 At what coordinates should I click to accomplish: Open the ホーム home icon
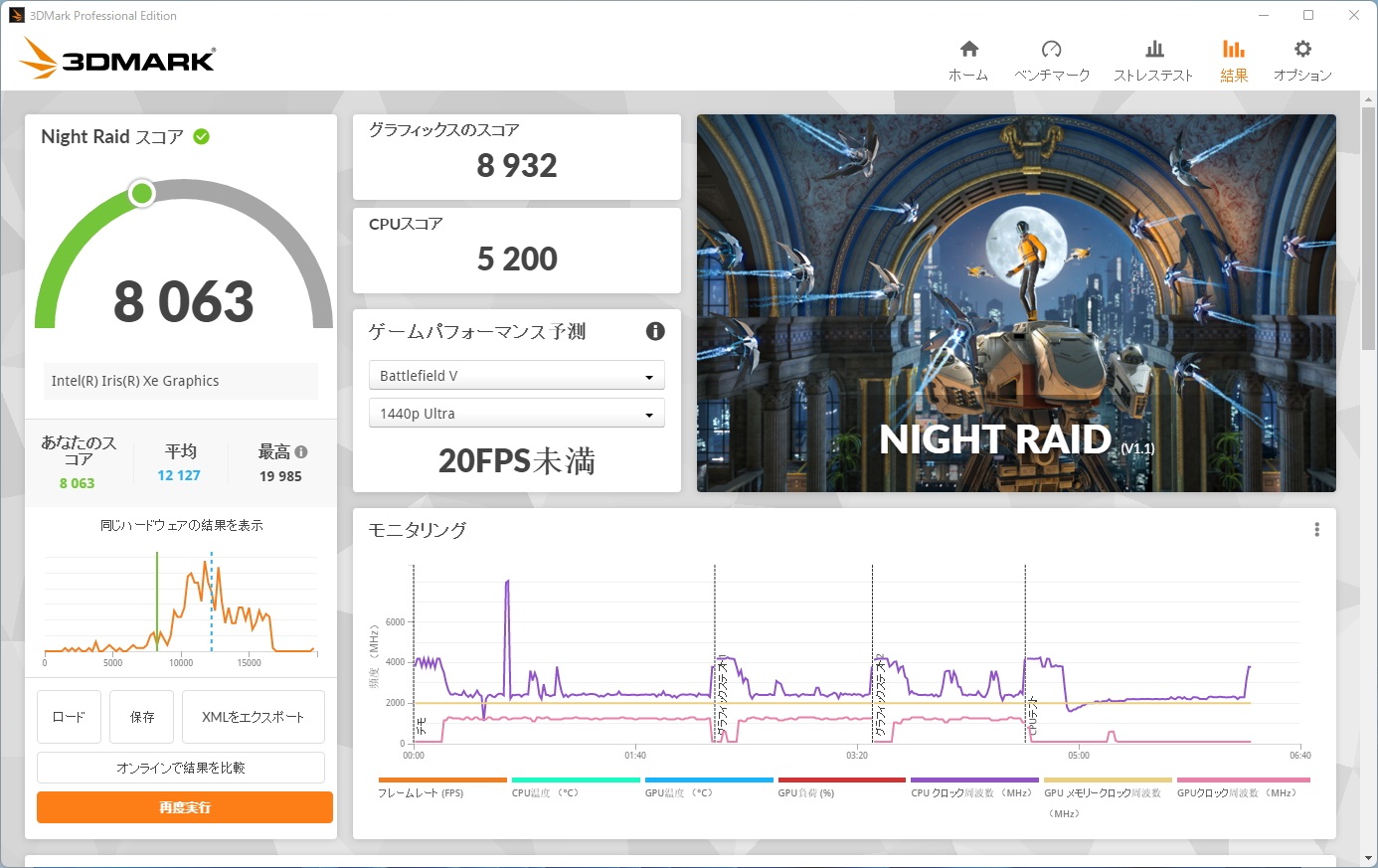(x=969, y=49)
